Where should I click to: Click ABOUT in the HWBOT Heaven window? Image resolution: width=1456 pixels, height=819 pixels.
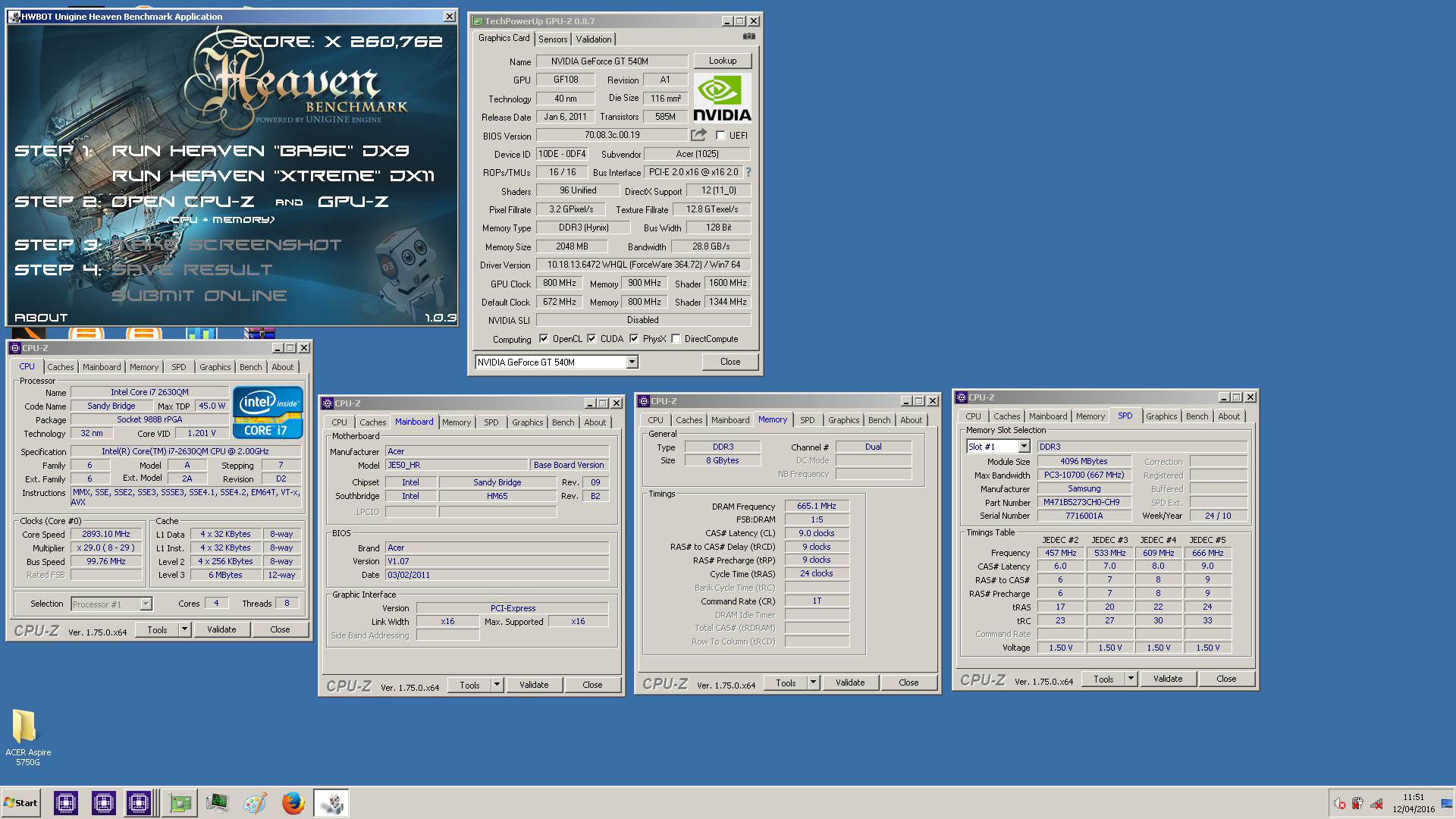coord(41,318)
